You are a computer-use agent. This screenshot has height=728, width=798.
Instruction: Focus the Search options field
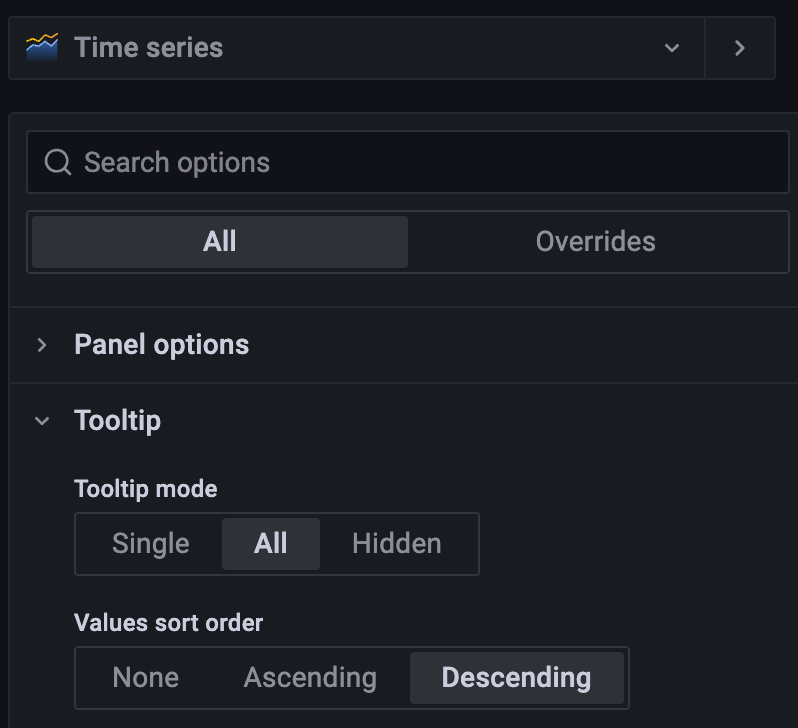(420, 162)
